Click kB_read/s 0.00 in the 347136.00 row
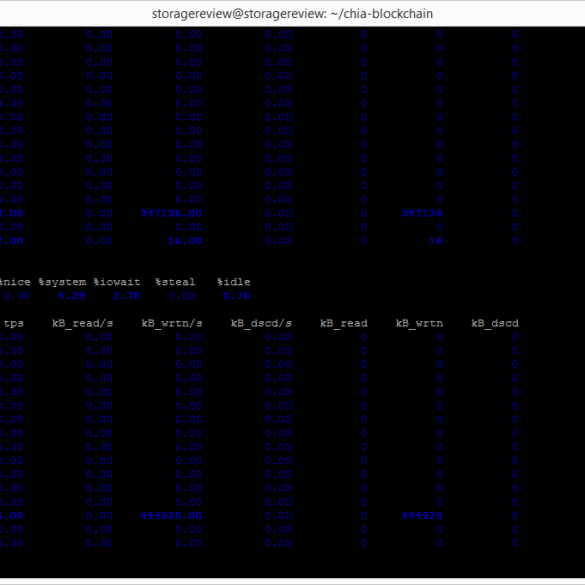Viewport: 585px width, 585px height. point(99,213)
